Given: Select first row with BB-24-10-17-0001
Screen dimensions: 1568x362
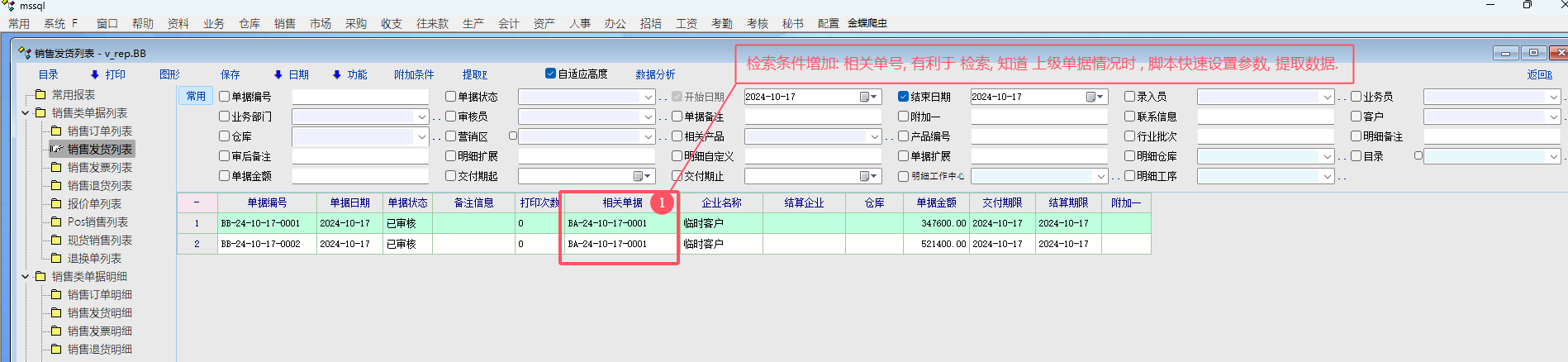Looking at the screenshot, I should (x=260, y=223).
